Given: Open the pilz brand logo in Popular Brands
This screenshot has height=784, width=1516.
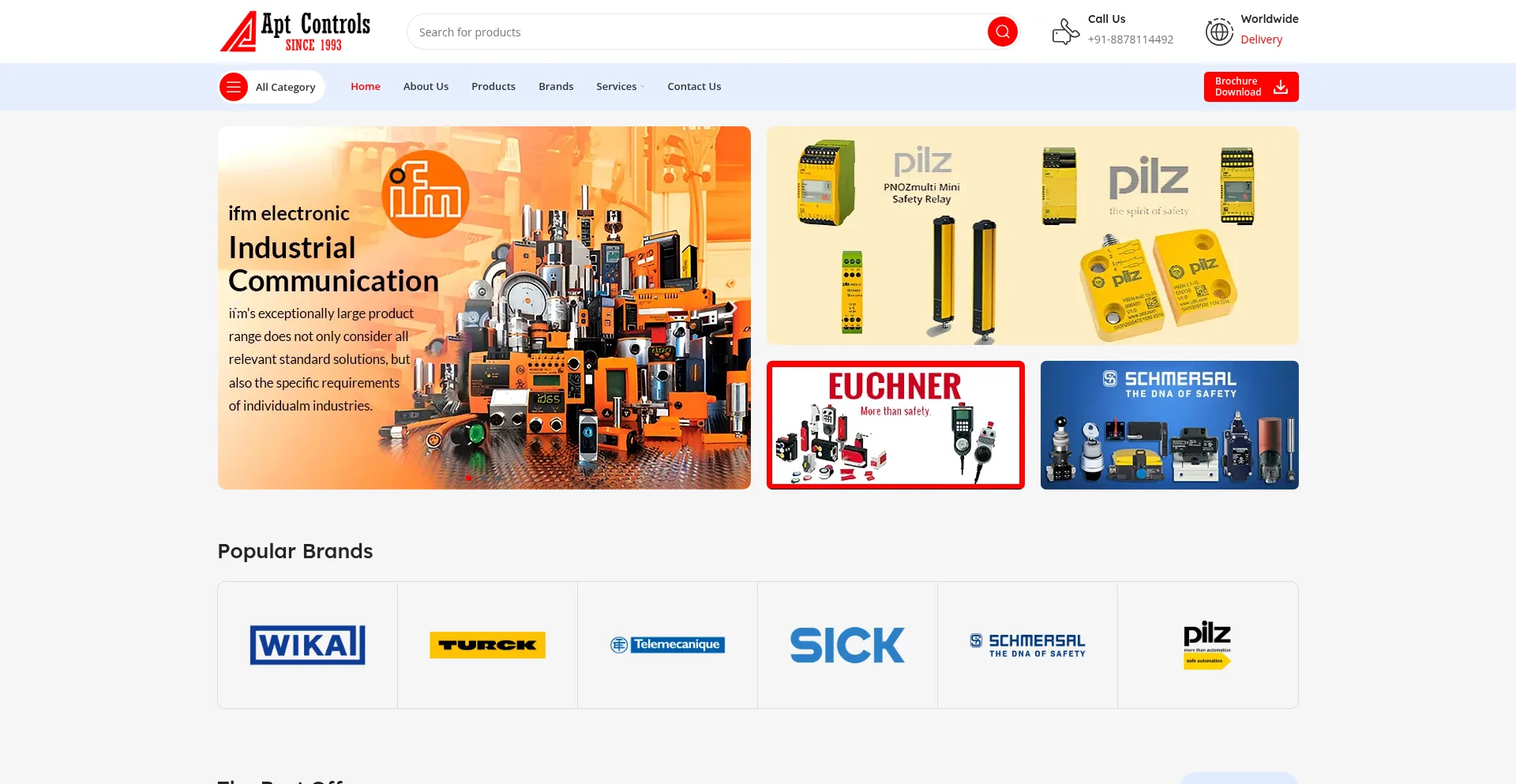Looking at the screenshot, I should (1207, 645).
